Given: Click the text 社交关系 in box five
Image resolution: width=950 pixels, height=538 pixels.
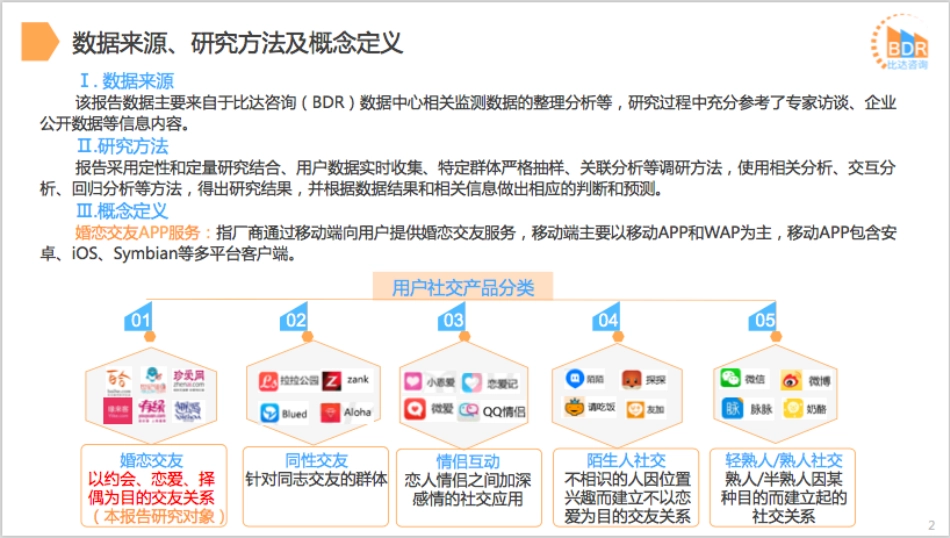Looking at the screenshot, I should point(783,516).
